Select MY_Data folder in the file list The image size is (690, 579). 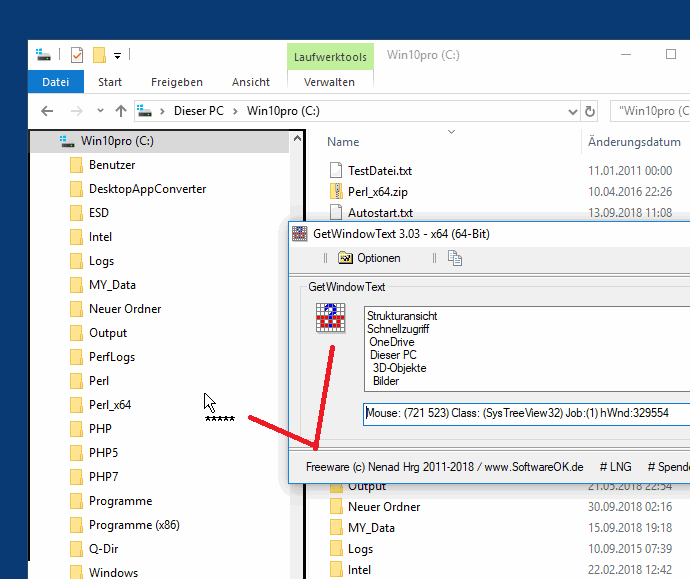[x=371, y=528]
